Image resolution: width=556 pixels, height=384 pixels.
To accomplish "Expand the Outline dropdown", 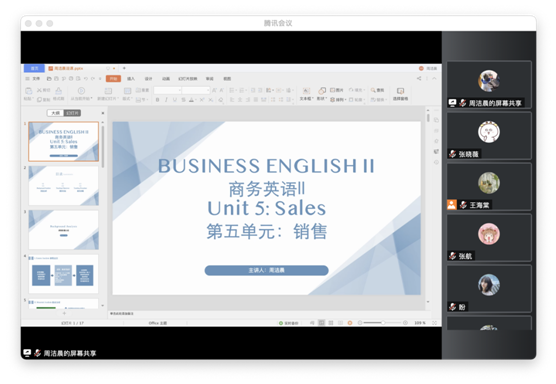I will 357,100.
